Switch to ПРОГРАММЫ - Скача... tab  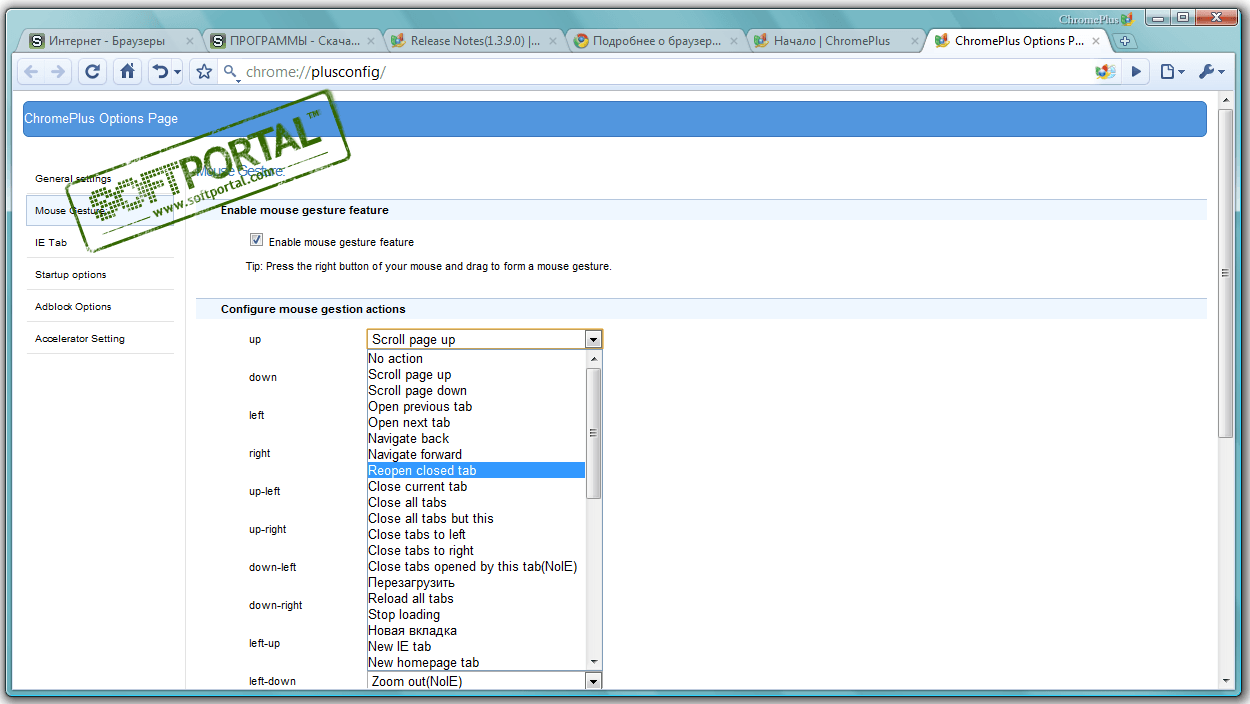[294, 41]
